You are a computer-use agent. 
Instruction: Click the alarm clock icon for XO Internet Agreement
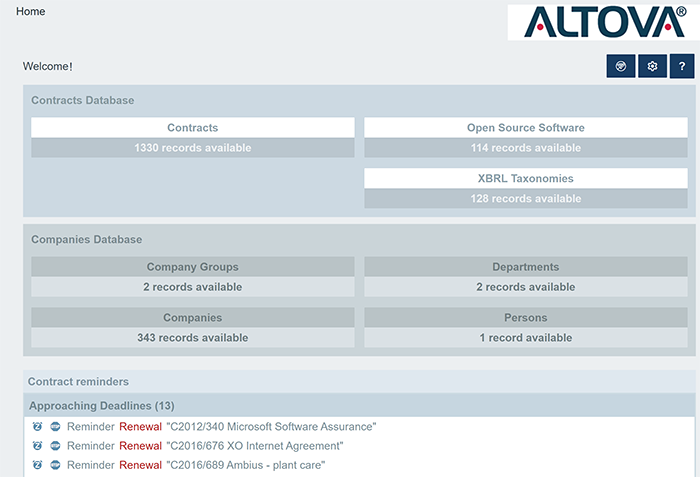pos(38,446)
